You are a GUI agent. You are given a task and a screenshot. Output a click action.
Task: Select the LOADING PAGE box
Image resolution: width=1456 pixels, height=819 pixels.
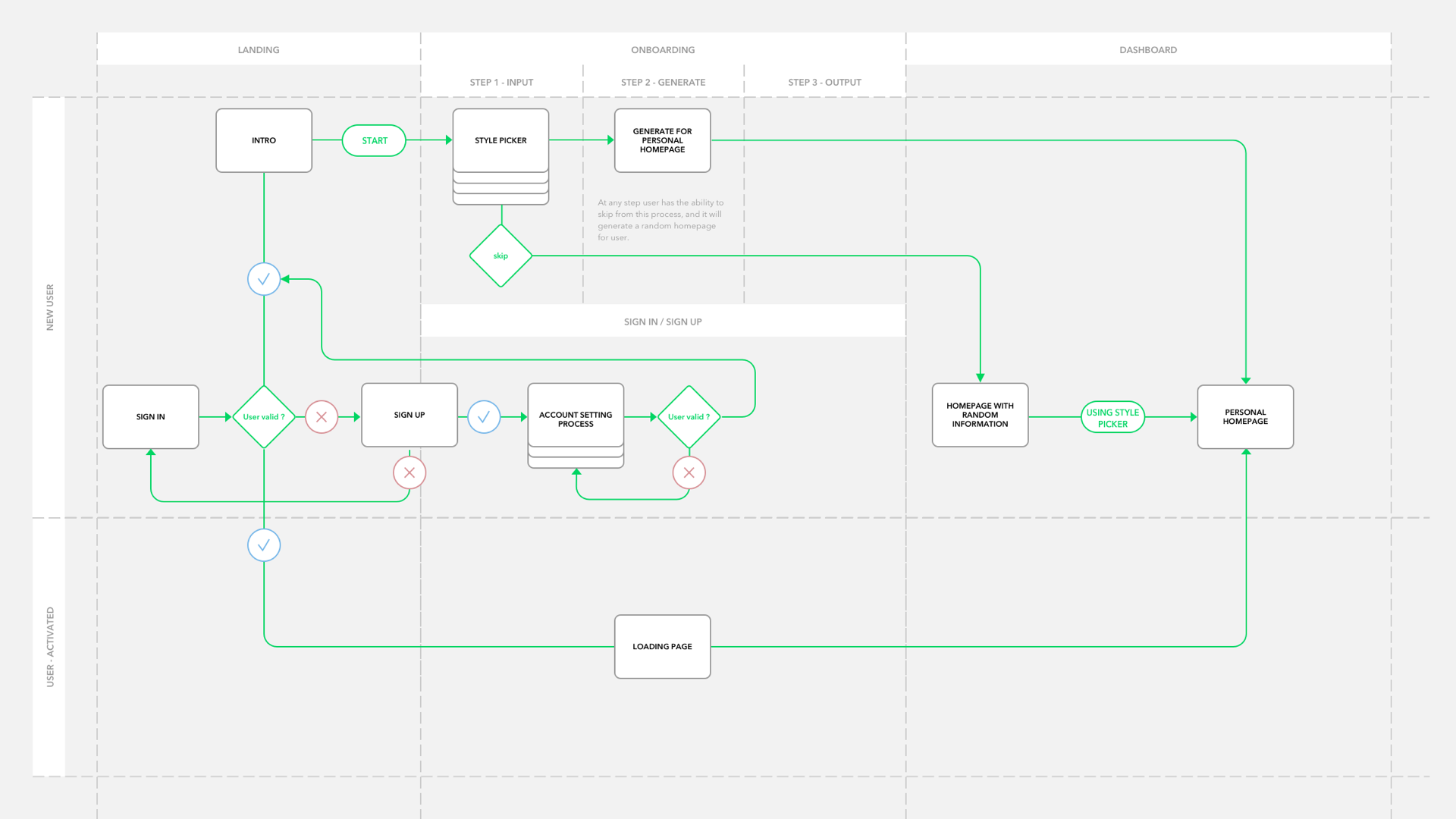[x=662, y=647]
